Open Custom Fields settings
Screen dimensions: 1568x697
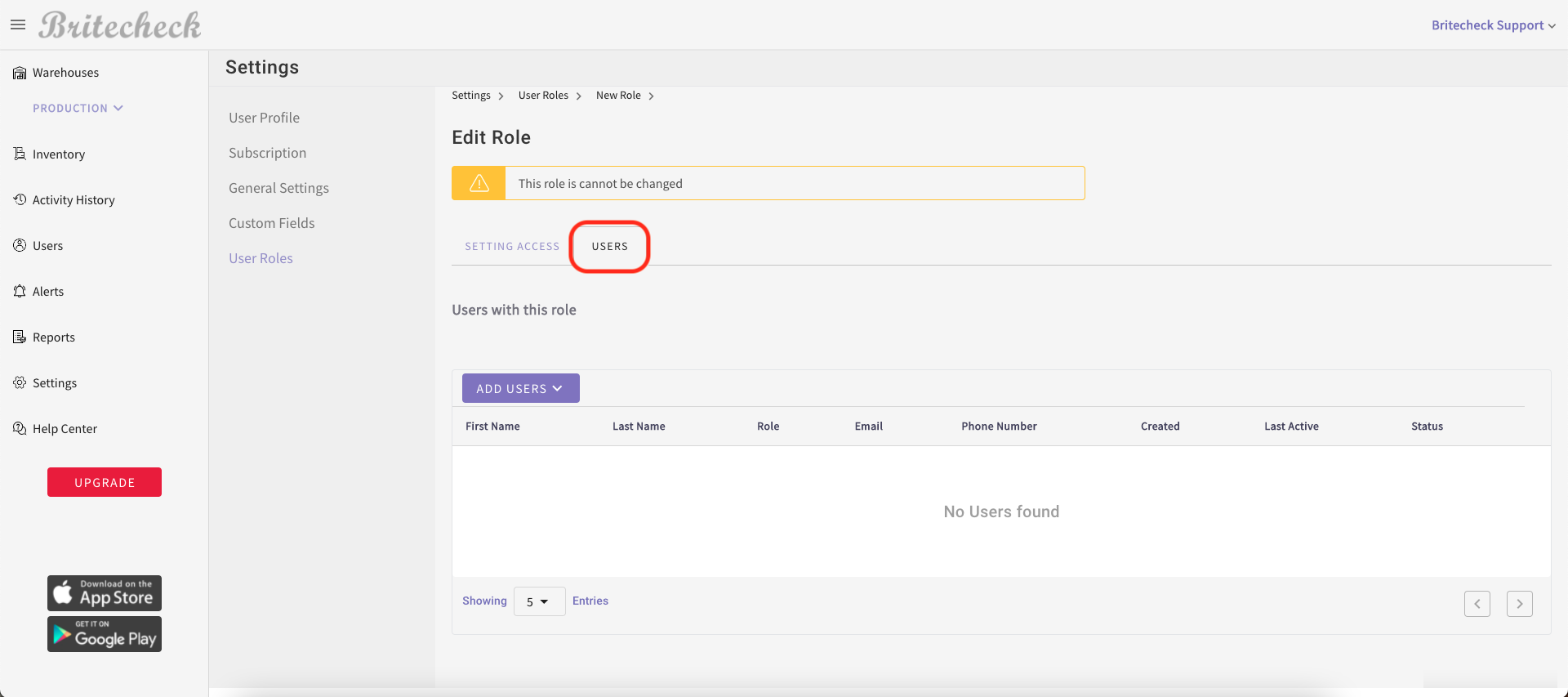271,223
